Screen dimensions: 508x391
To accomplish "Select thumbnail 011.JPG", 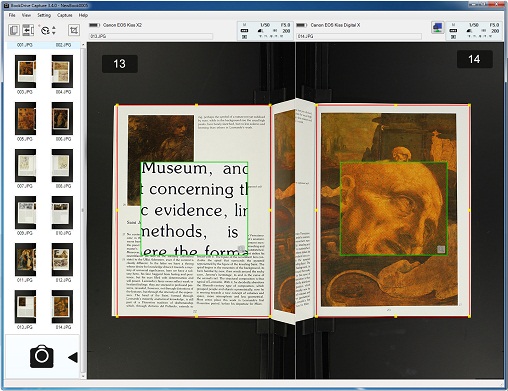I will point(25,259).
